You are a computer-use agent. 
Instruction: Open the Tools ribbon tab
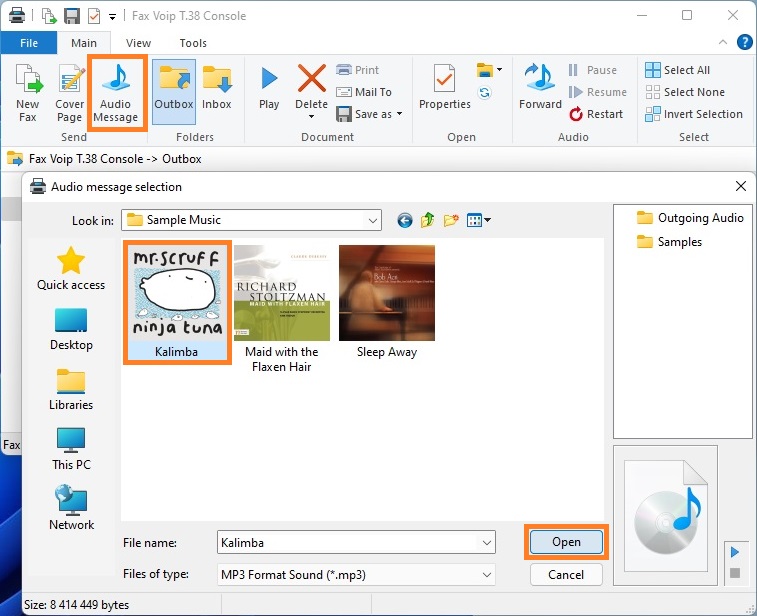click(193, 43)
